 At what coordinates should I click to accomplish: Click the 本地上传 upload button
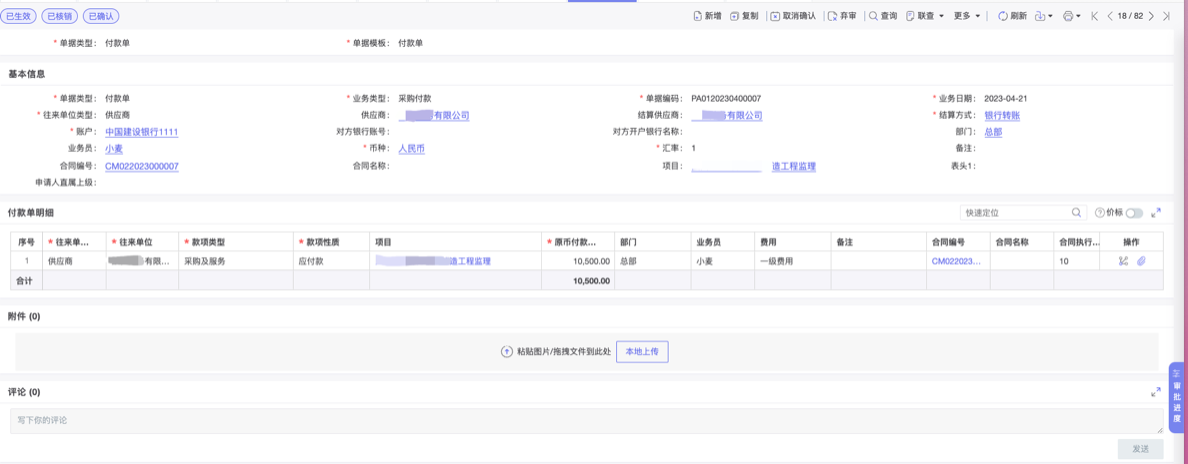point(642,352)
